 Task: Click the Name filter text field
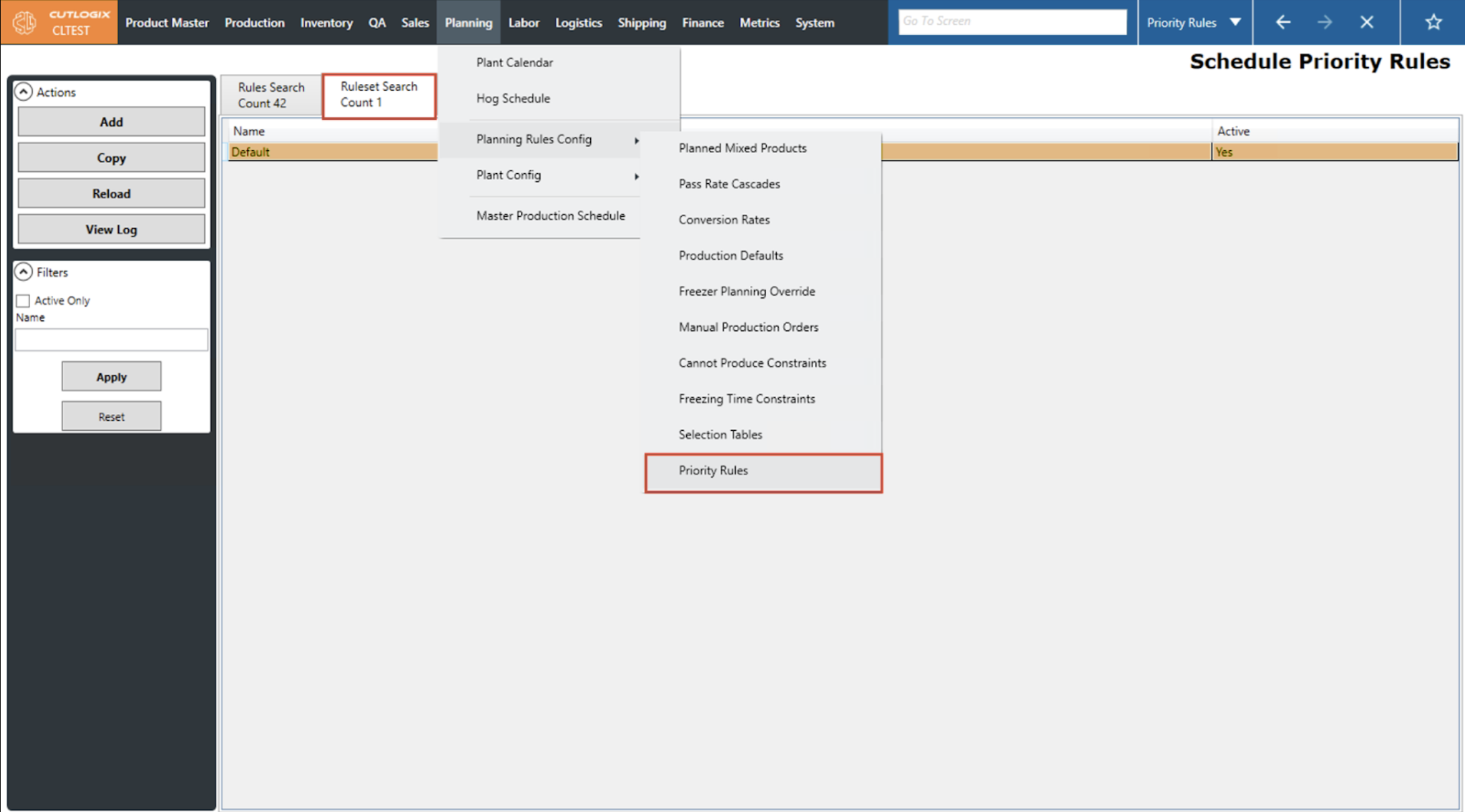tap(111, 340)
